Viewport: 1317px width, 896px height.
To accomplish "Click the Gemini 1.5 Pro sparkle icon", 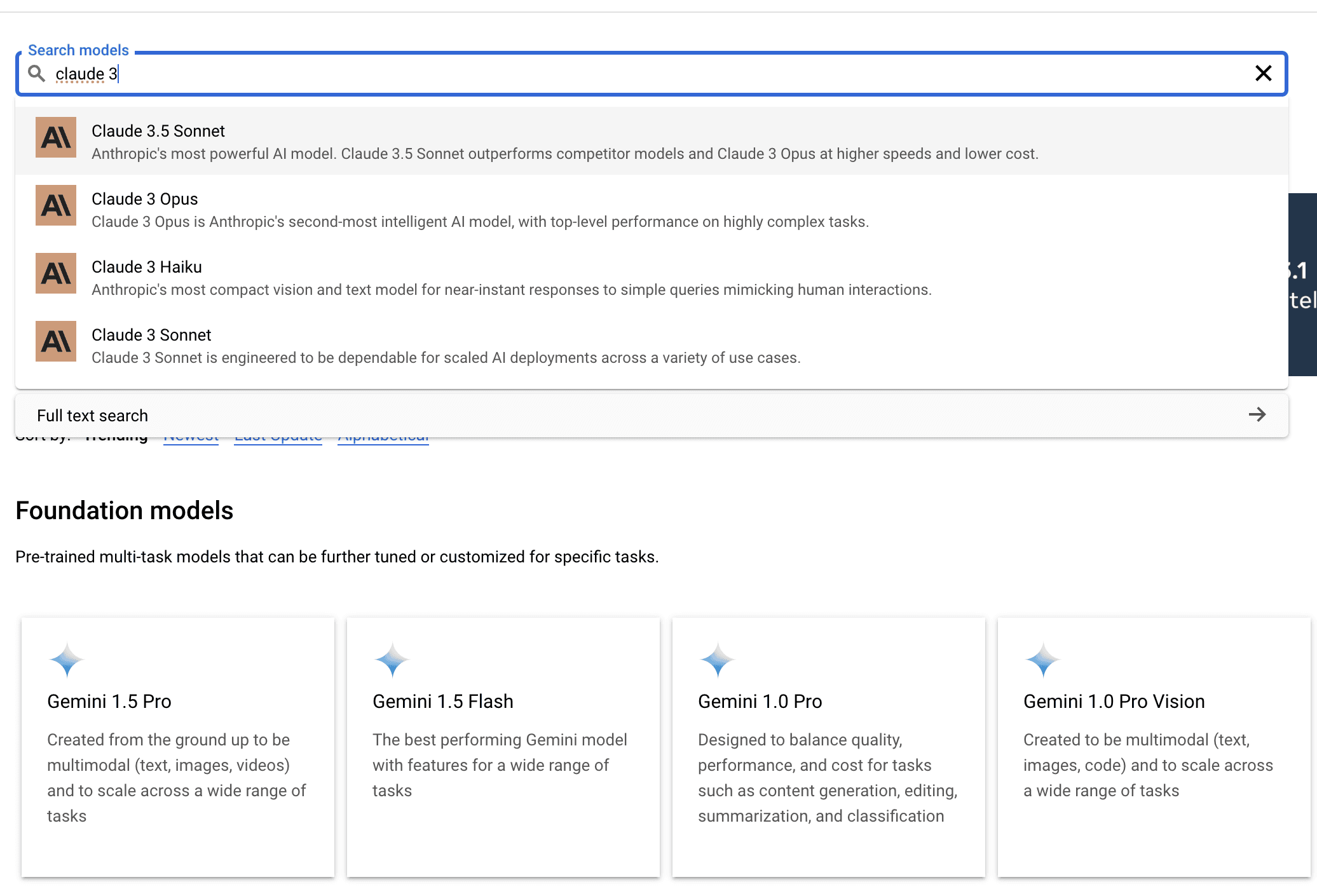I will (x=67, y=660).
